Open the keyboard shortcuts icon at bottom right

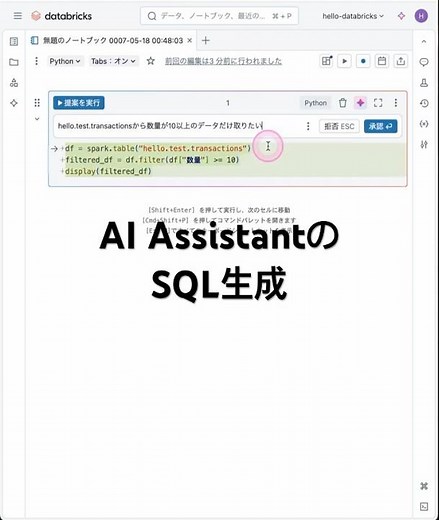pyautogui.click(x=424, y=486)
